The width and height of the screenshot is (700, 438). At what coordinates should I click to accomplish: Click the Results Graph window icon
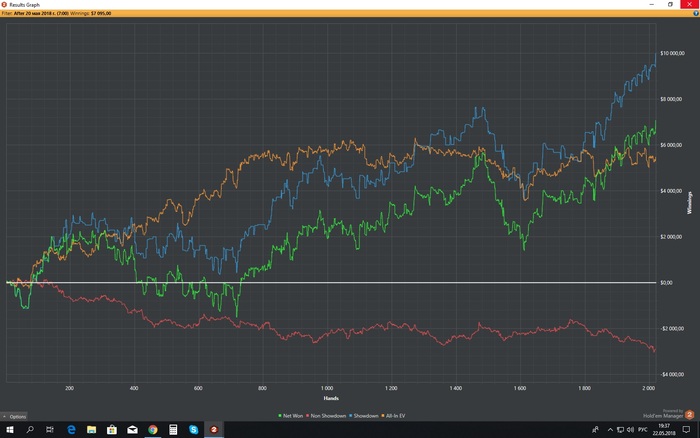click(x=4, y=4)
